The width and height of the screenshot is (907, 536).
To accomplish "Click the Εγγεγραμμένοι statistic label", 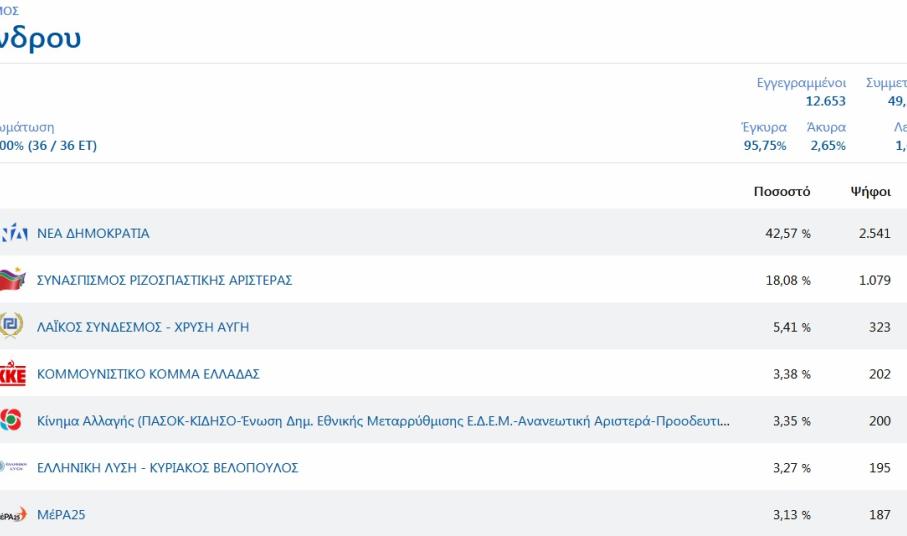I will coord(801,84).
